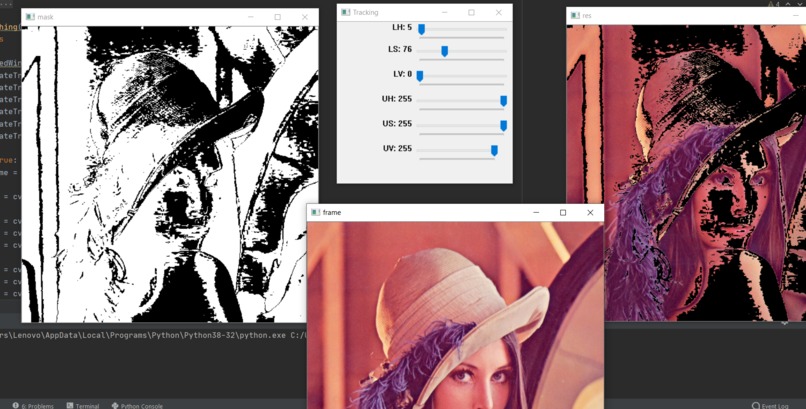Click the 'LS: 76' label
The width and height of the screenshot is (806, 409).
(400, 49)
